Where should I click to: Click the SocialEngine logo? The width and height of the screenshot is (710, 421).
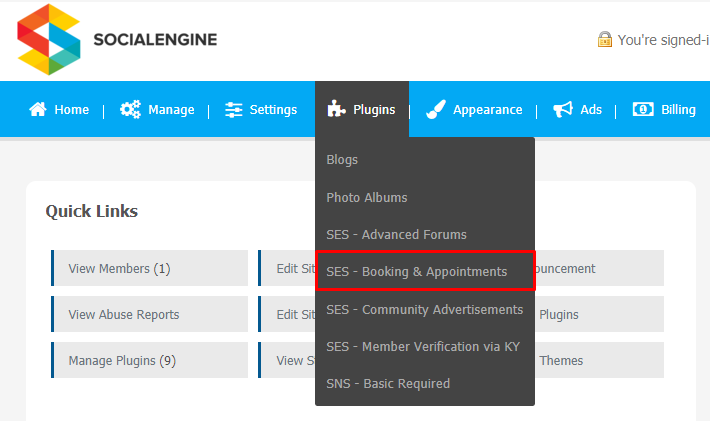pos(117,39)
